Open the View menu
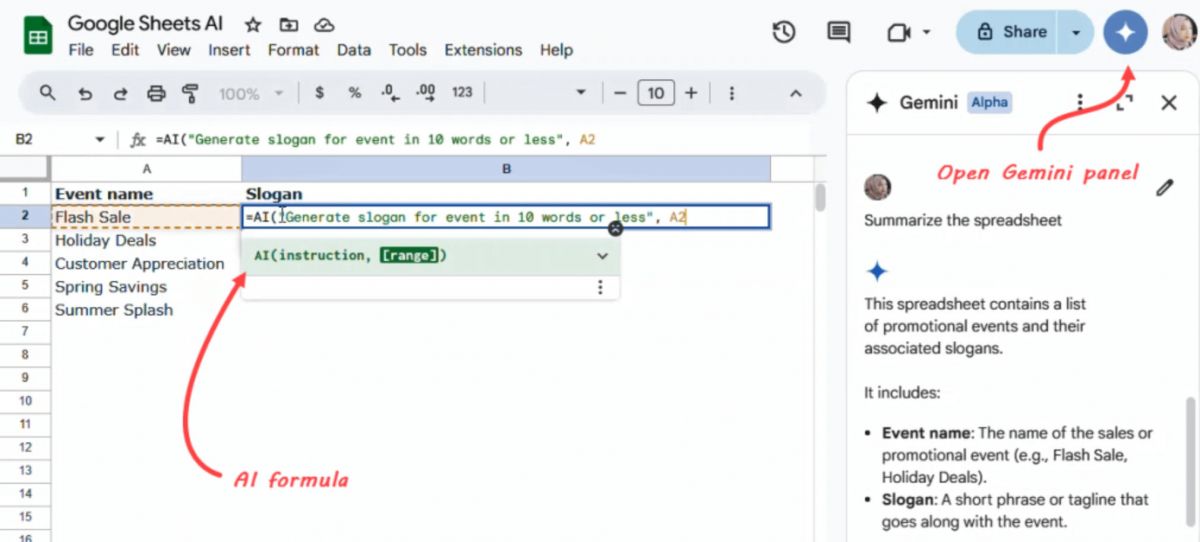The height and width of the screenshot is (542, 1200). [174, 50]
